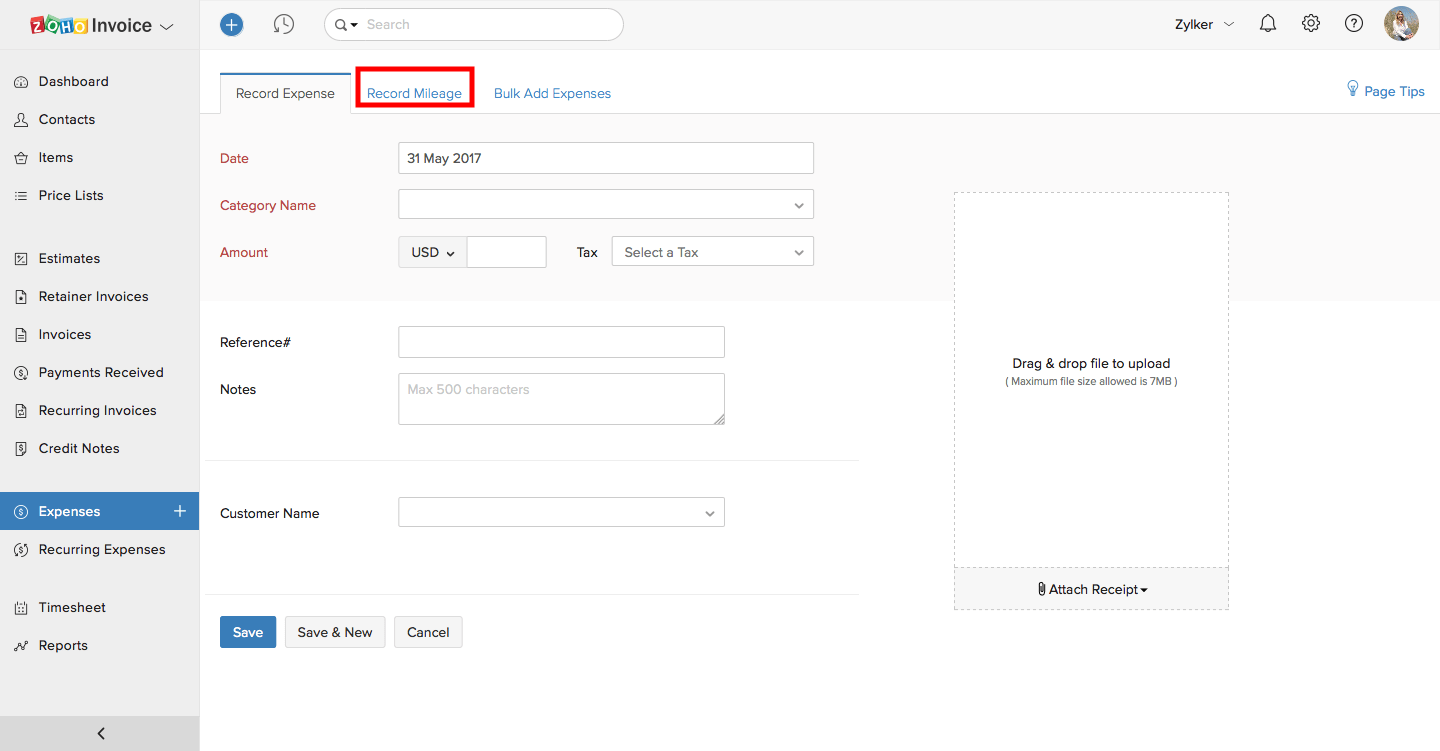This screenshot has width=1440, height=751.
Task: Click the plus icon beside Expenses
Action: (180, 511)
